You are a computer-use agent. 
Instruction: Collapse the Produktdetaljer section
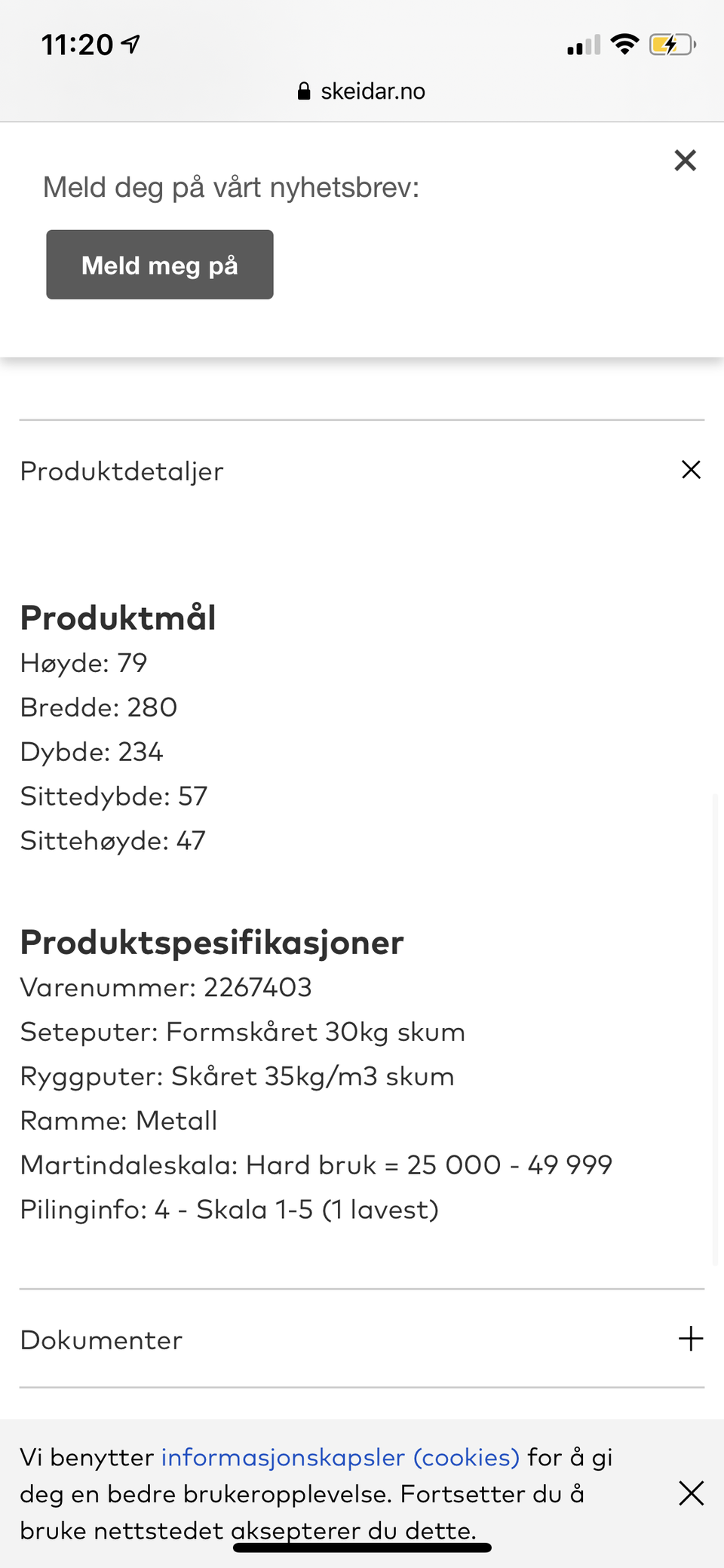[x=691, y=470]
